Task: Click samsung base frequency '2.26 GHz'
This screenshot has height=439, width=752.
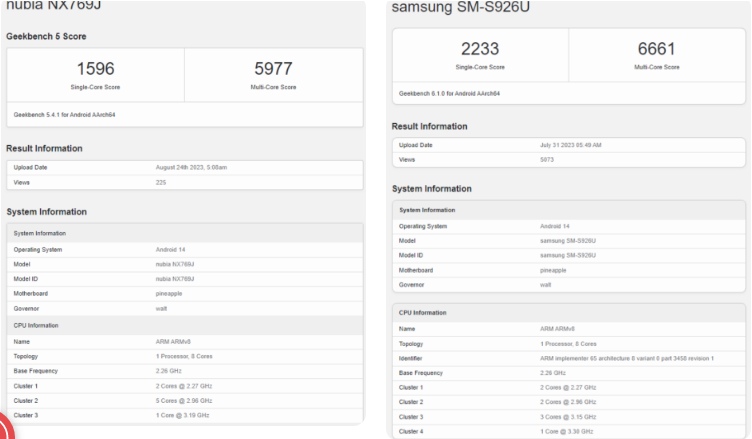Action: click(x=553, y=373)
